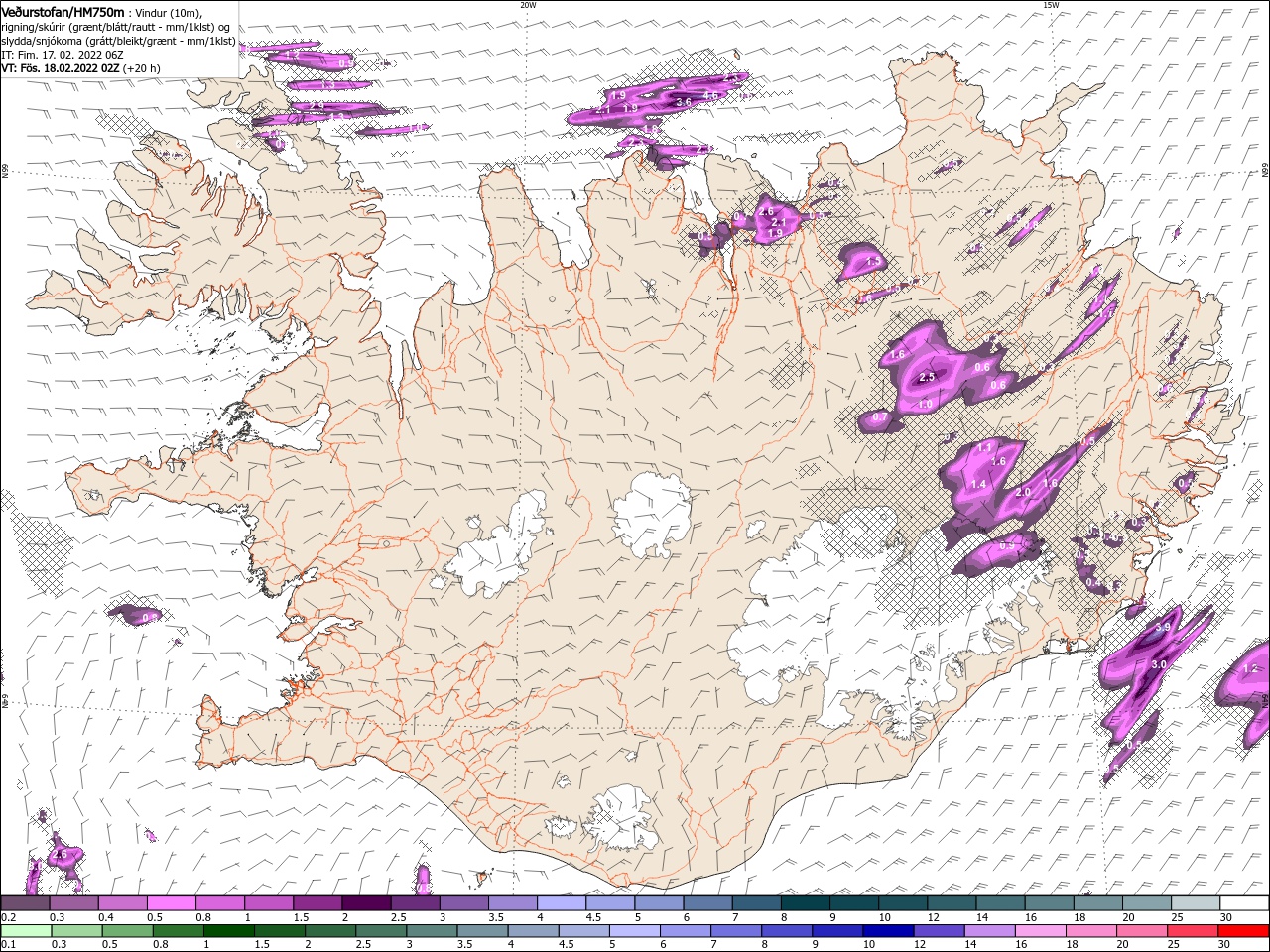Click the '15W' longitude label

click(x=1051, y=5)
